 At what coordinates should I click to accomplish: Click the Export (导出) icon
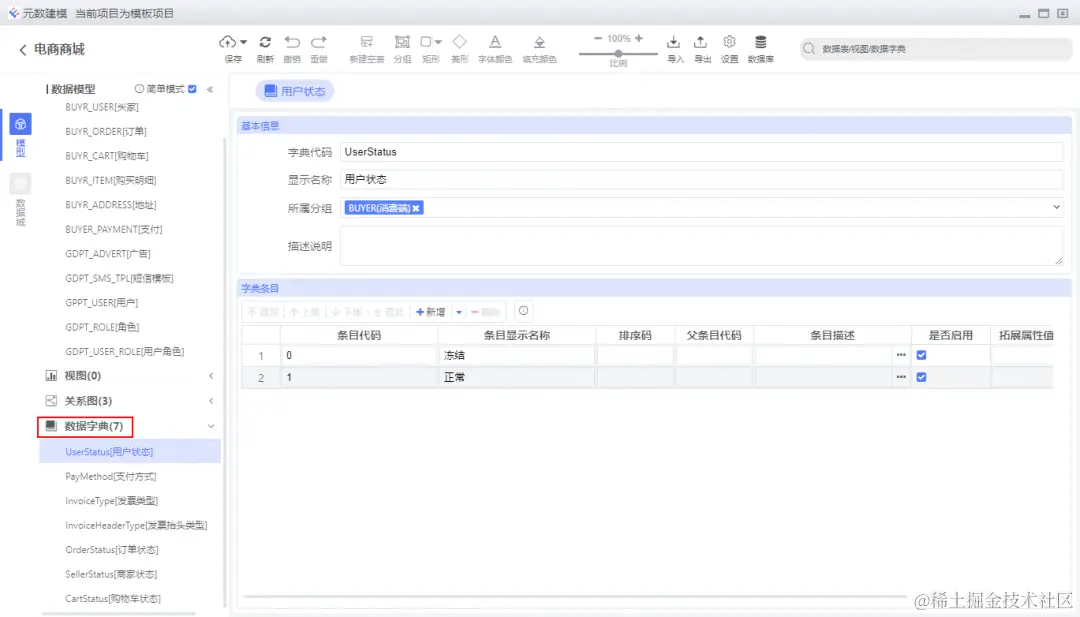[700, 42]
